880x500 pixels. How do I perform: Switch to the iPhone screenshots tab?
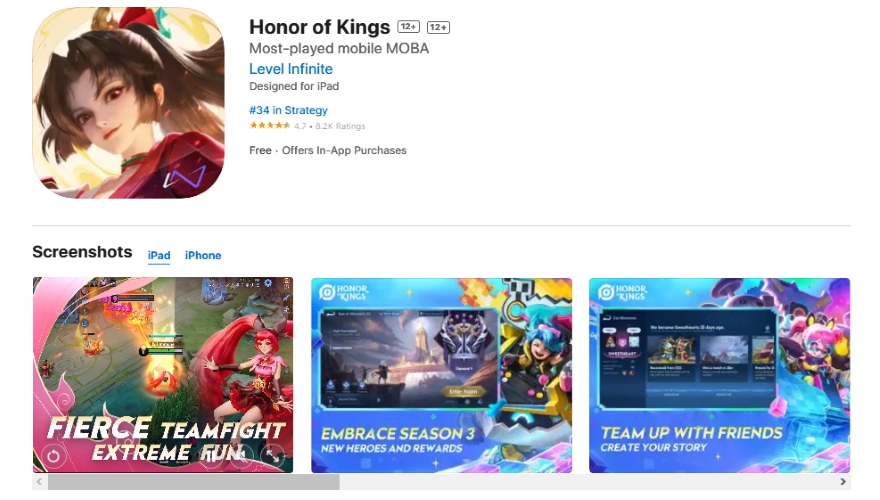tap(203, 255)
